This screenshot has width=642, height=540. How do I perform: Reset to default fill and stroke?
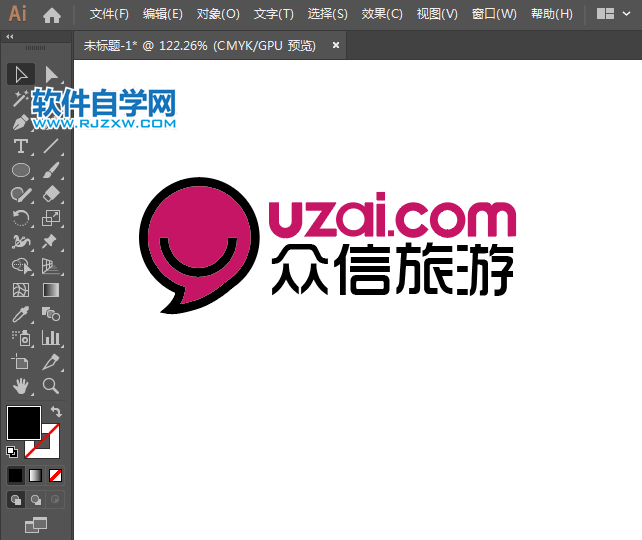(x=12, y=452)
